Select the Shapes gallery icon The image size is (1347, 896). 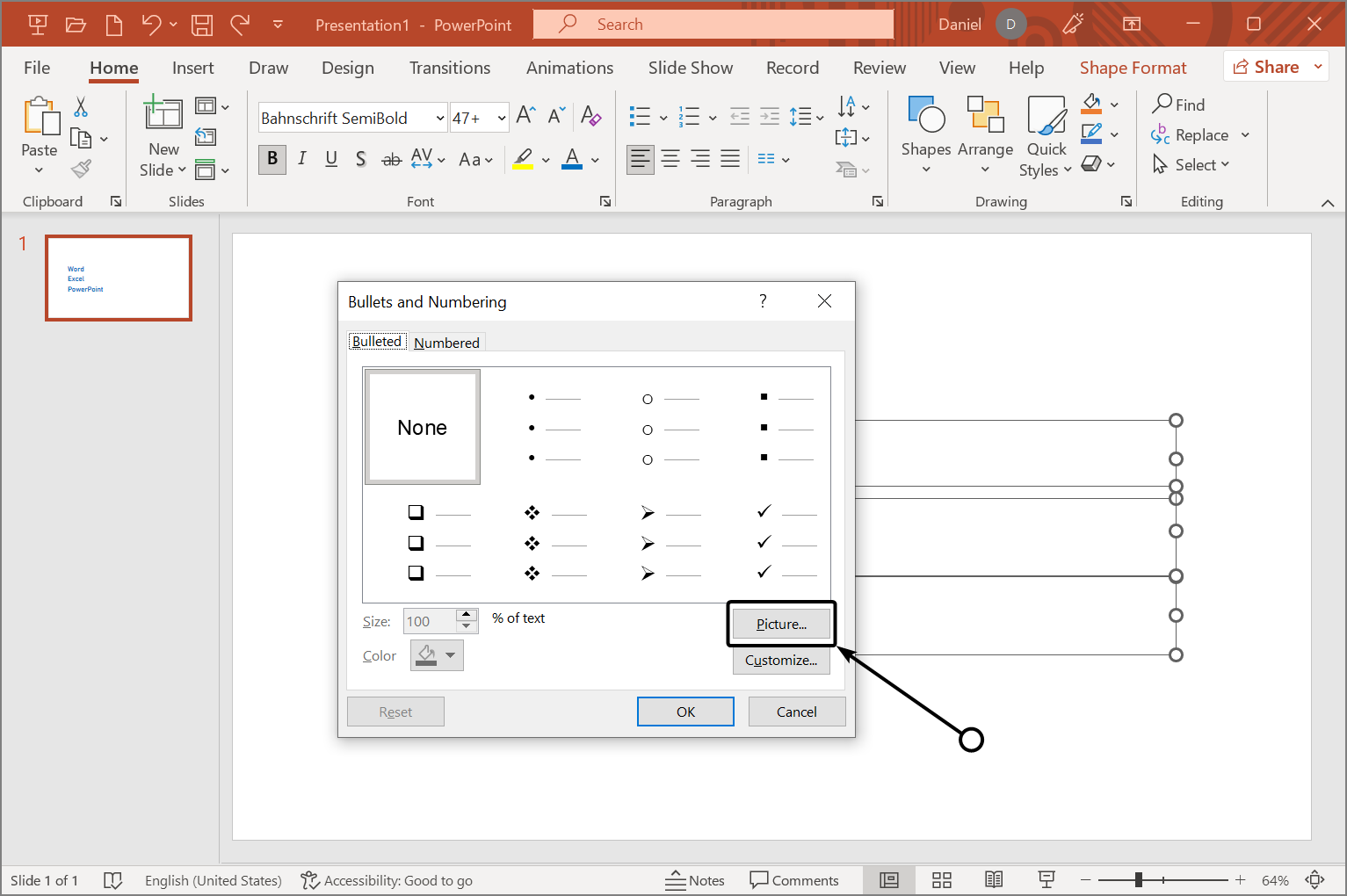click(925, 116)
